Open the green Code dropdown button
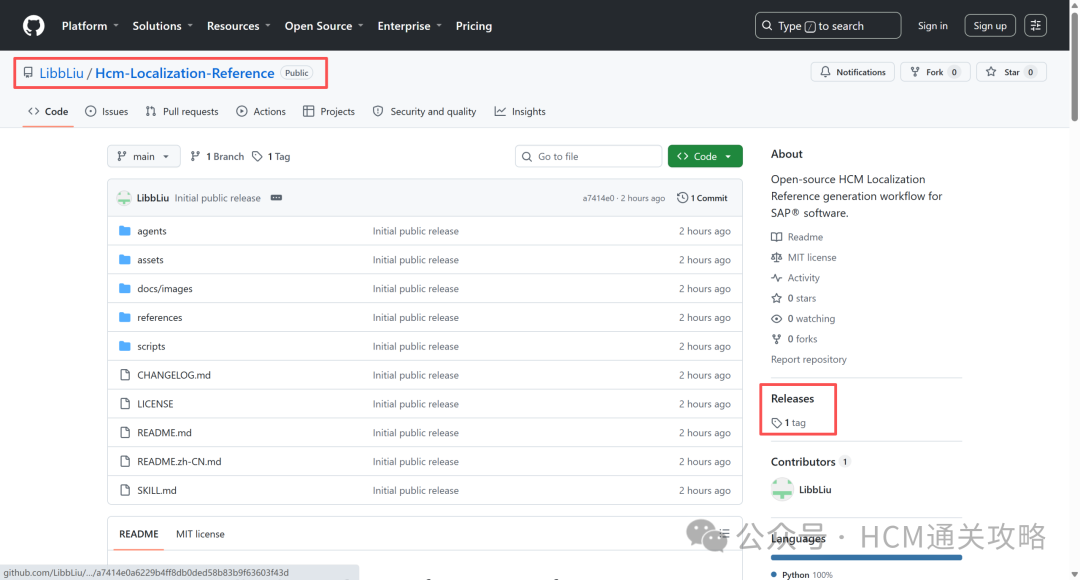1080x580 pixels. [705, 156]
